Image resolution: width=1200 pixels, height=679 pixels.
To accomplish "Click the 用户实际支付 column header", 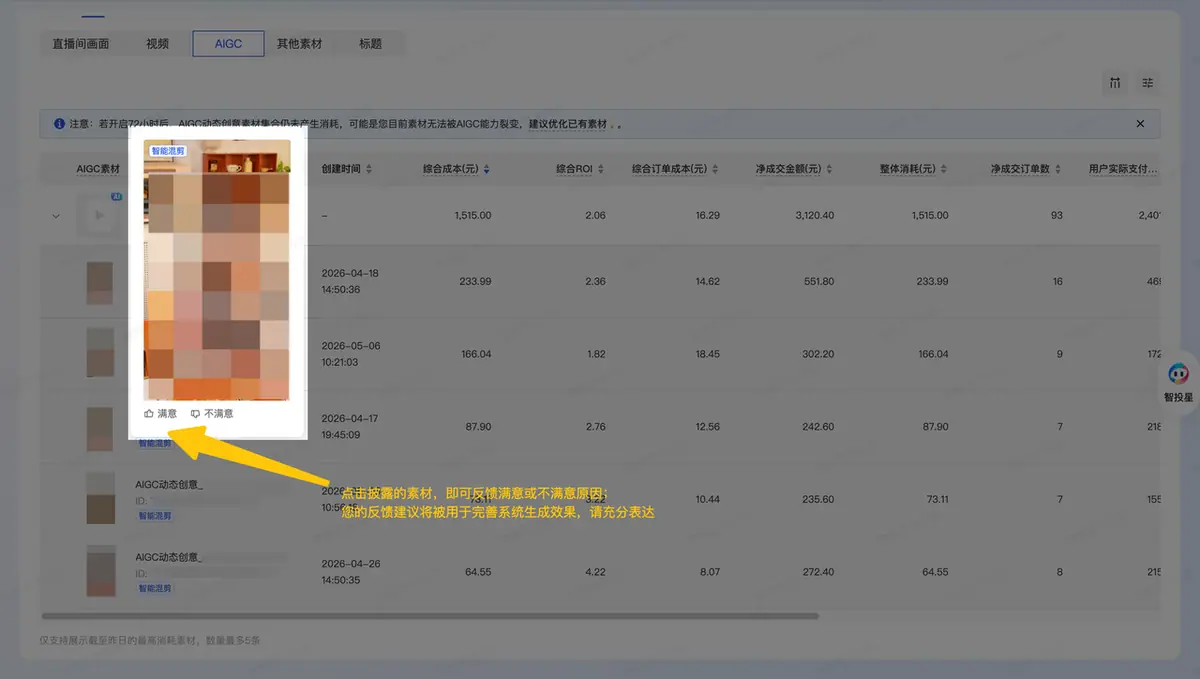I will click(x=1123, y=169).
